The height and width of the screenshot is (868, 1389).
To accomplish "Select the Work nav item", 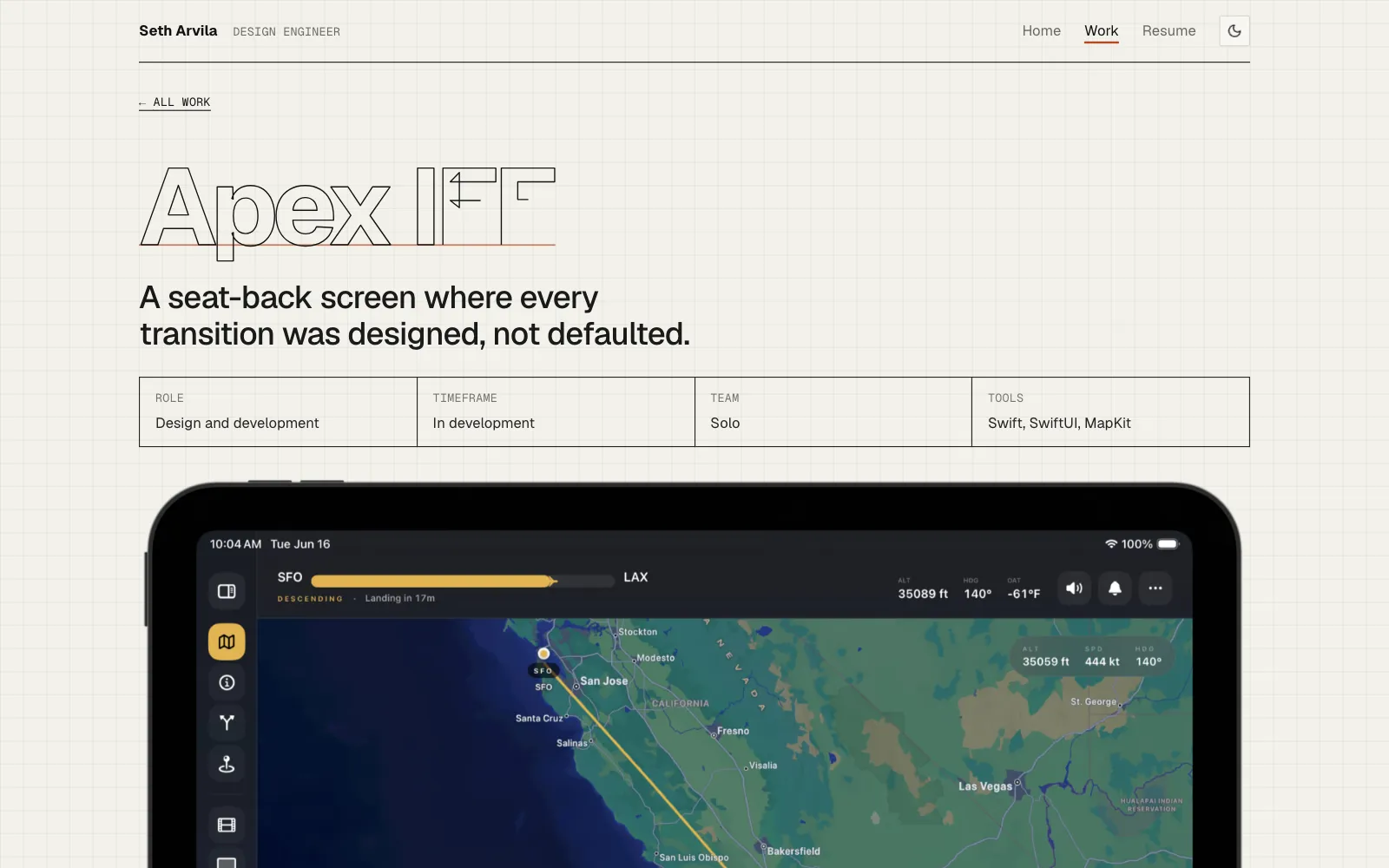I will click(1101, 31).
